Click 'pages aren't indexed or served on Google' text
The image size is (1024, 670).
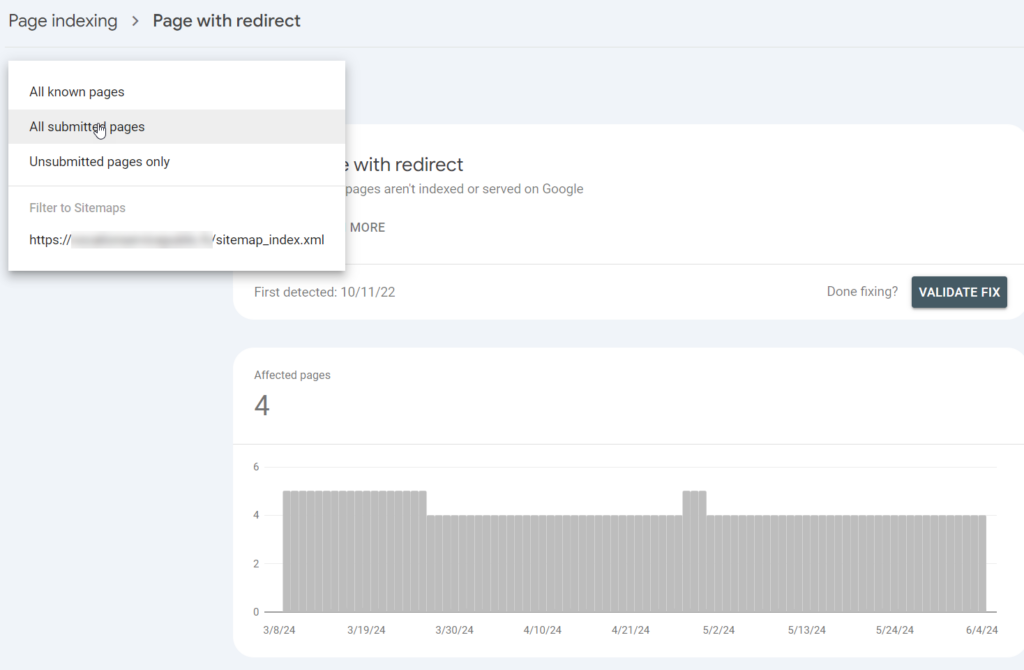pyautogui.click(x=464, y=189)
